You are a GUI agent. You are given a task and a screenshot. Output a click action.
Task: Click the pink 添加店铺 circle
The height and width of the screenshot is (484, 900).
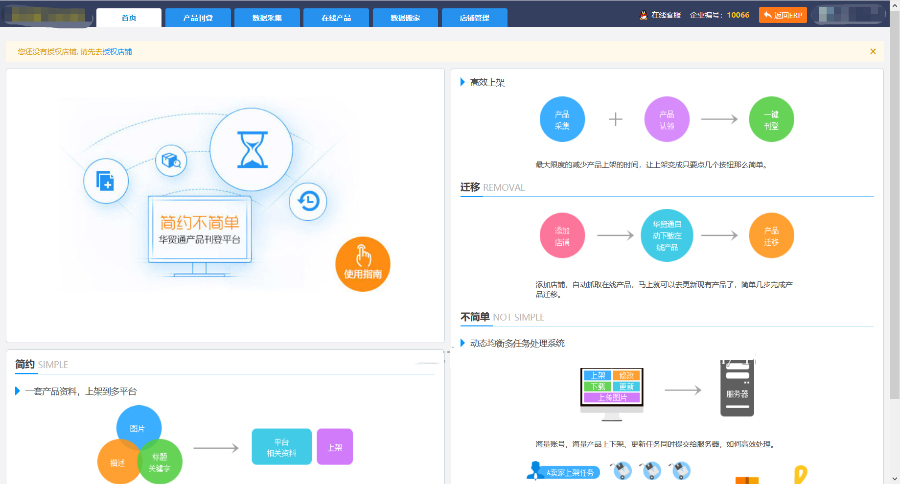(562, 235)
